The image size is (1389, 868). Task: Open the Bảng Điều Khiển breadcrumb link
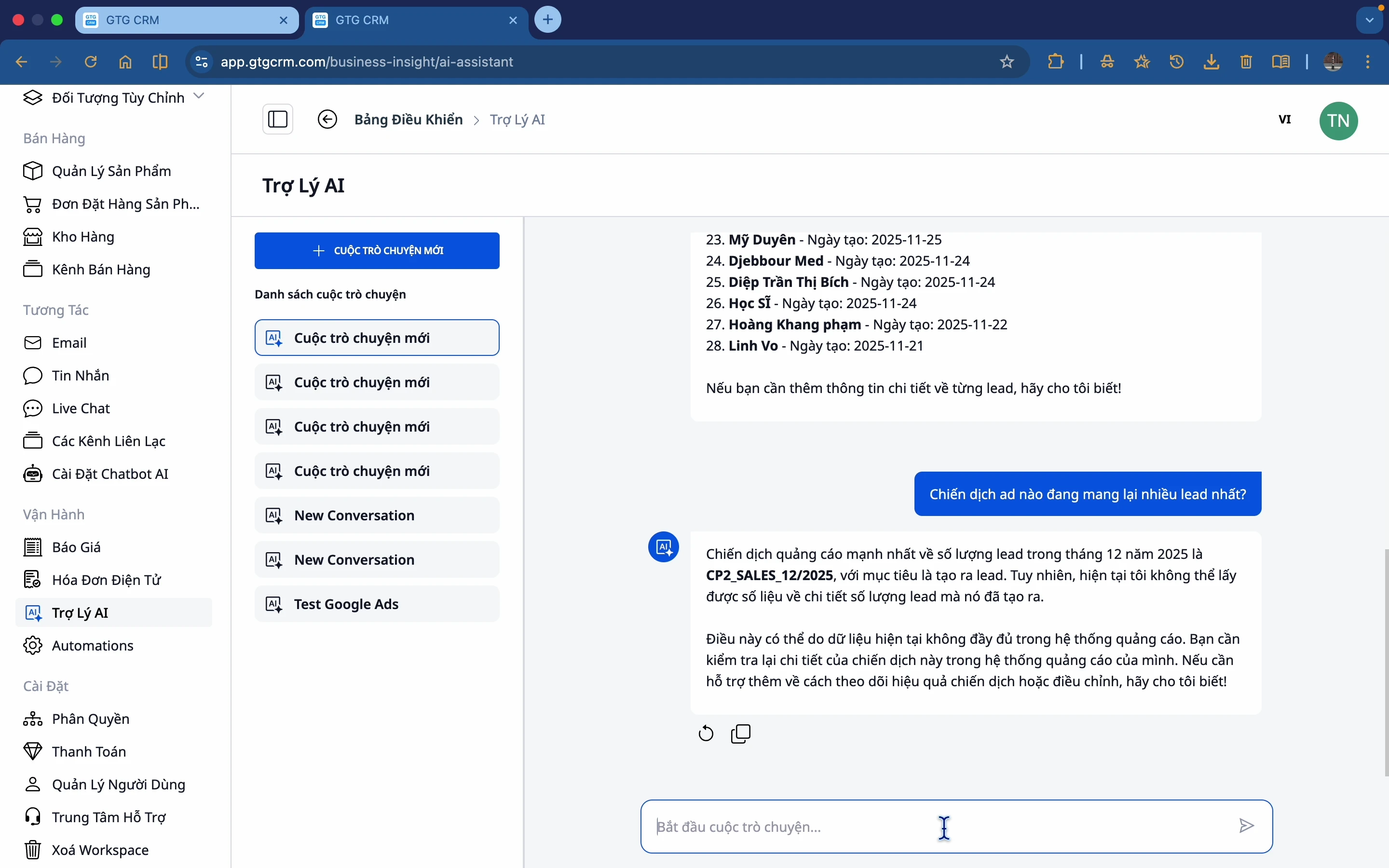click(408, 120)
